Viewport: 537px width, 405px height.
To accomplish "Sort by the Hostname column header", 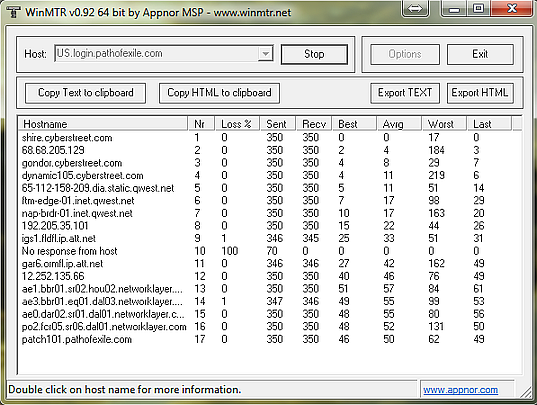I will [103, 124].
